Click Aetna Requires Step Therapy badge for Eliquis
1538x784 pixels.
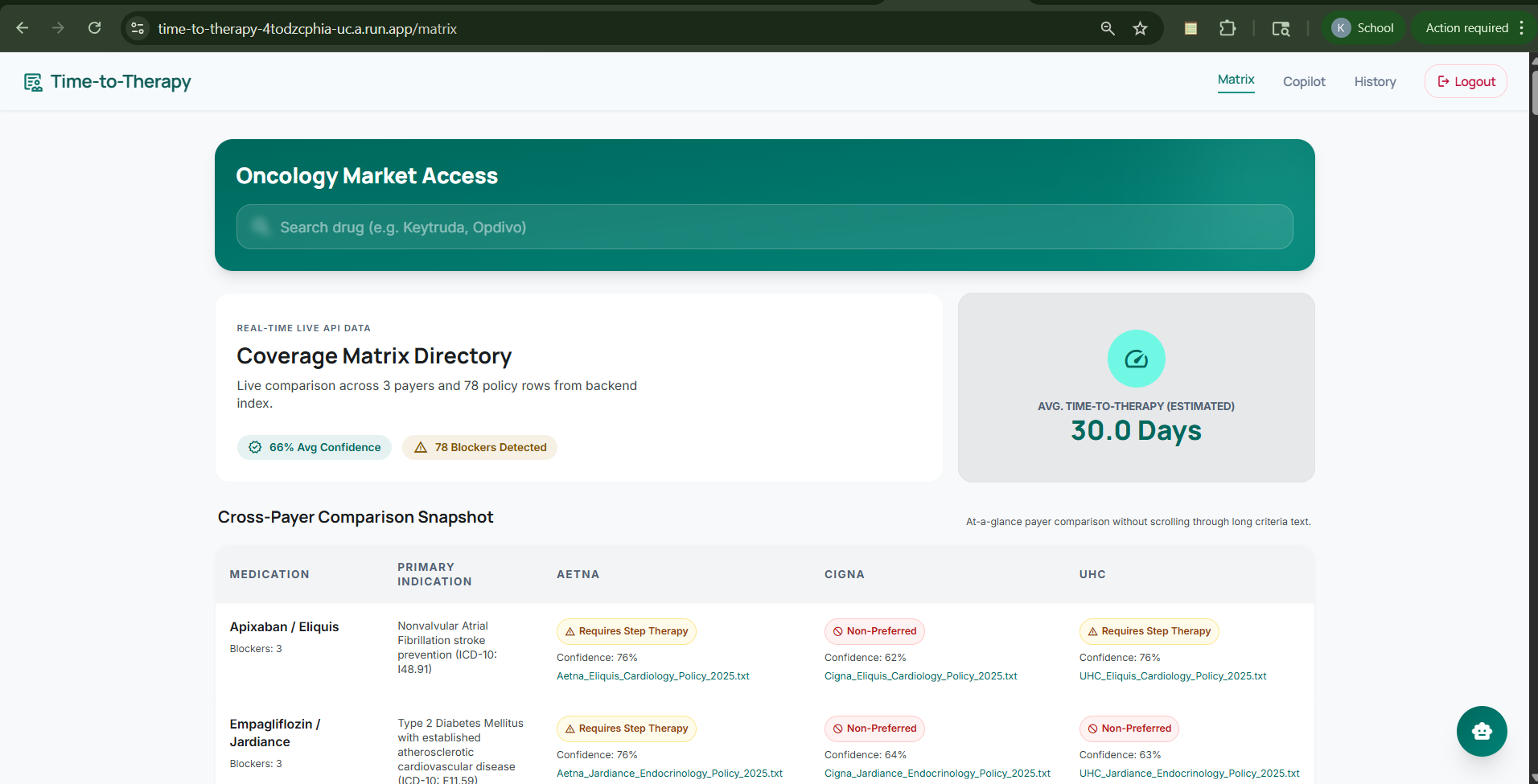click(x=627, y=631)
